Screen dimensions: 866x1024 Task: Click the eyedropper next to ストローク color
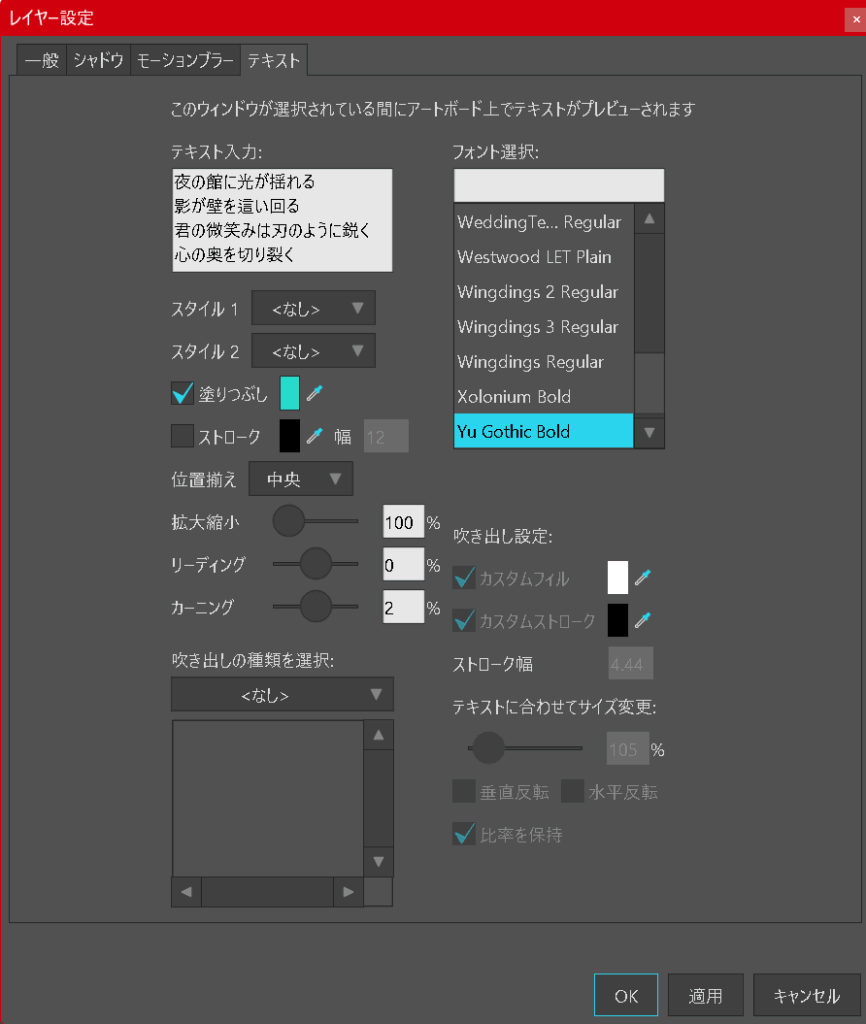point(315,435)
